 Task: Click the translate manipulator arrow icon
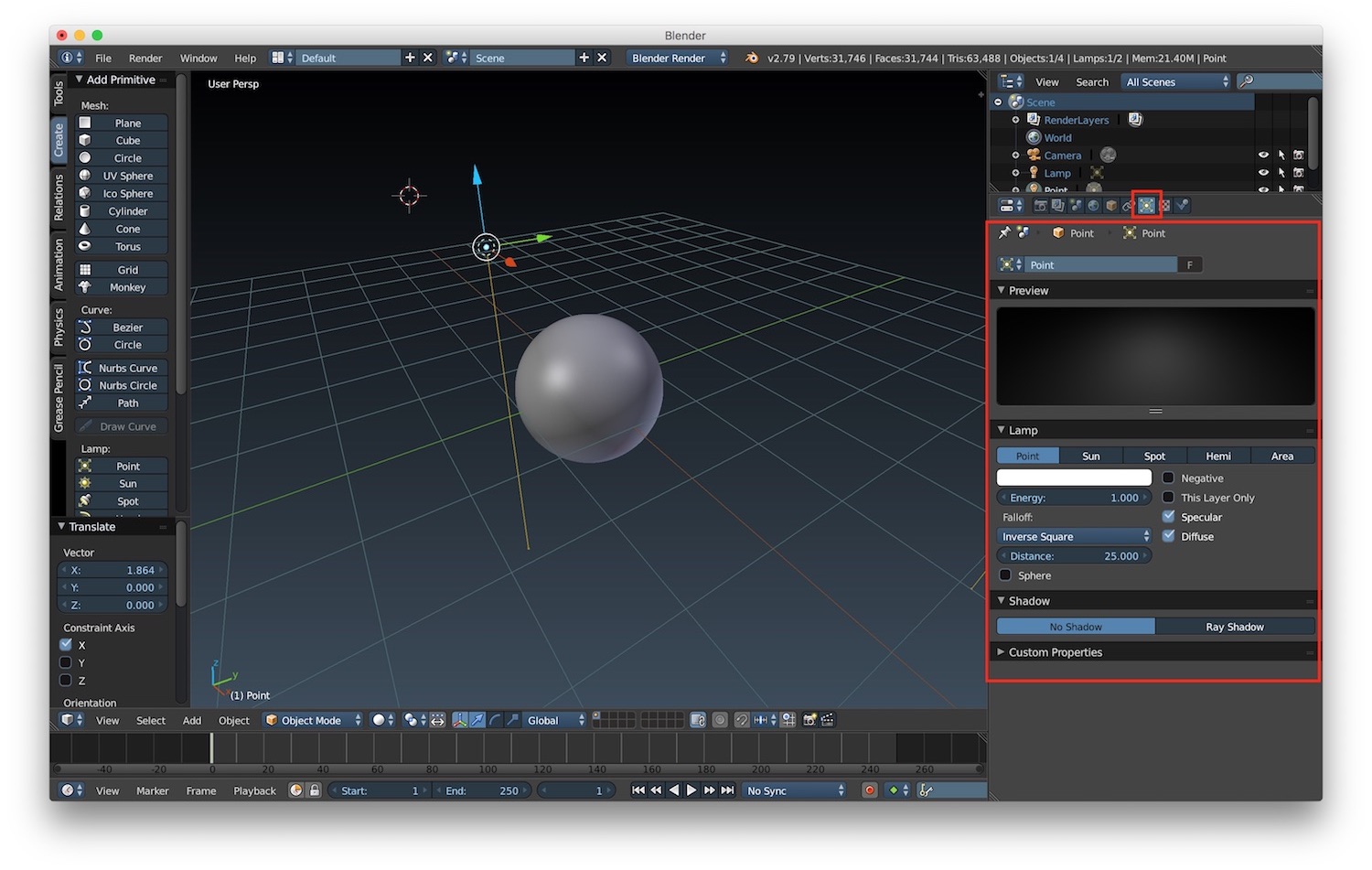[478, 720]
